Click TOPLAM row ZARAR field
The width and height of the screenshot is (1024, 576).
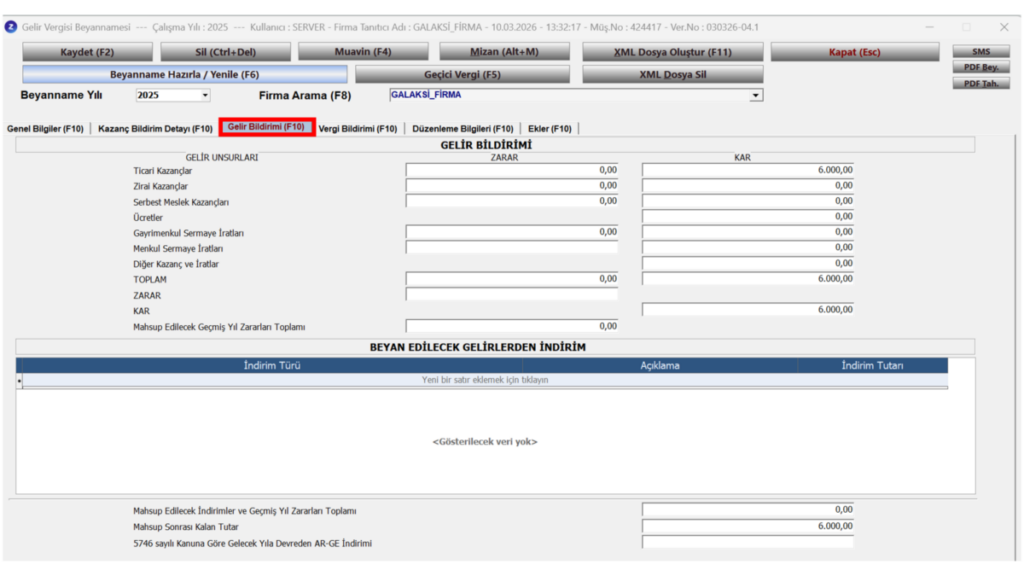click(511, 279)
